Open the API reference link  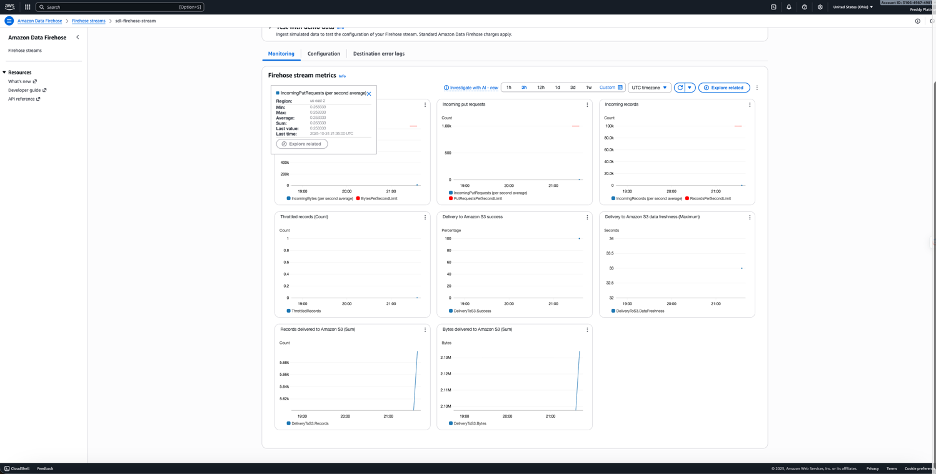pyautogui.click(x=24, y=99)
